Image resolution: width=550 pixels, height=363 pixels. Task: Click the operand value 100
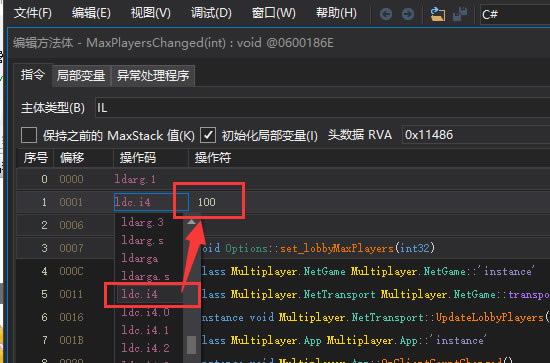[207, 202]
